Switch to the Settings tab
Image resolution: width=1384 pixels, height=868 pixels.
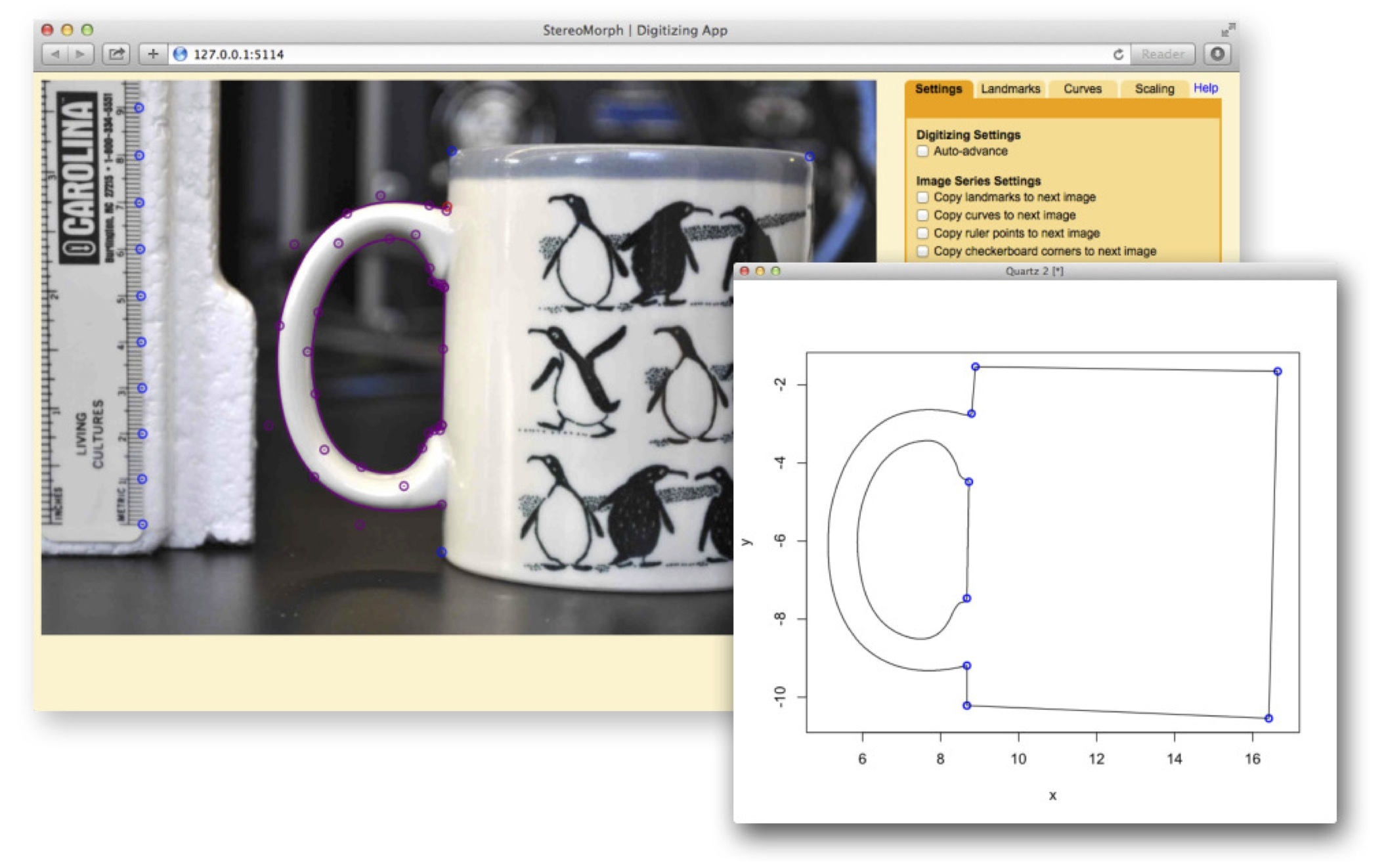[938, 89]
